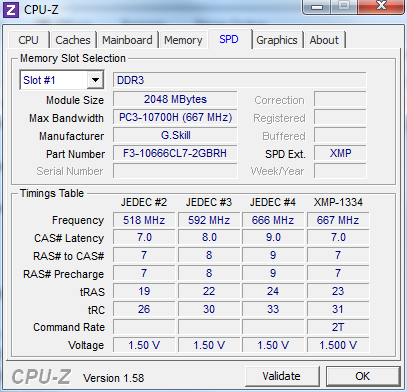Click the 518 MHz frequency cell
The height and width of the screenshot is (392, 407).
144,220
